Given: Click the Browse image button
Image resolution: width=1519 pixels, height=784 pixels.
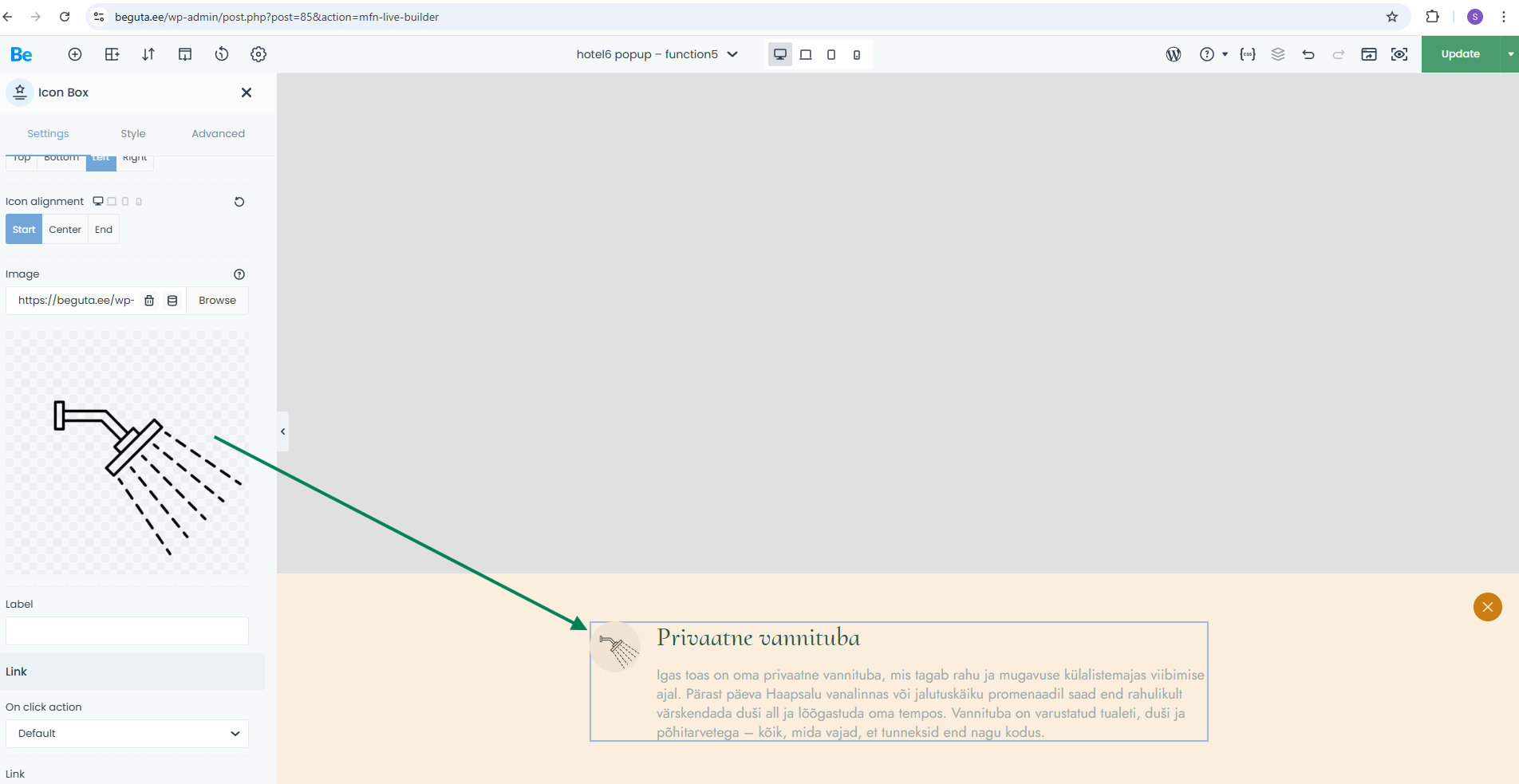Looking at the screenshot, I should pyautogui.click(x=217, y=301).
